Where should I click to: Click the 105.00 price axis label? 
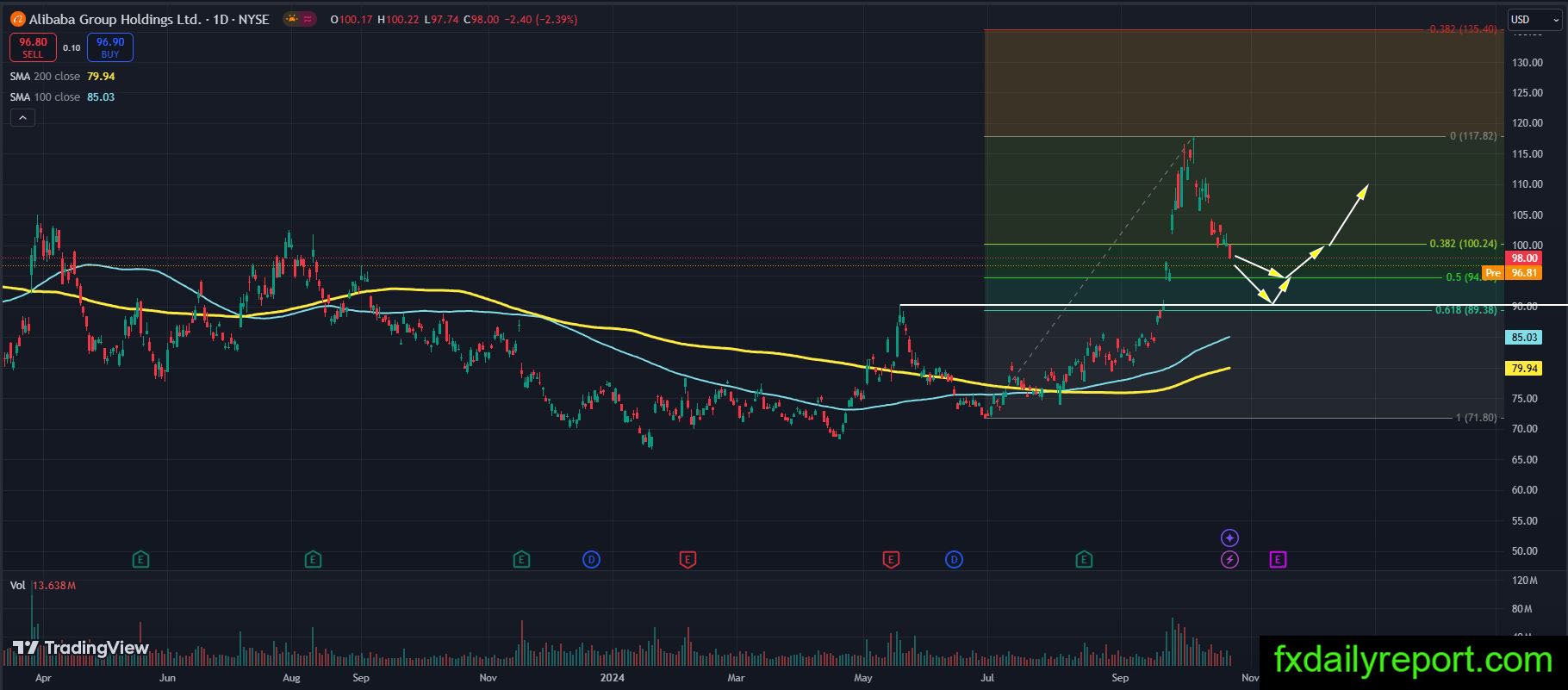coord(1527,215)
